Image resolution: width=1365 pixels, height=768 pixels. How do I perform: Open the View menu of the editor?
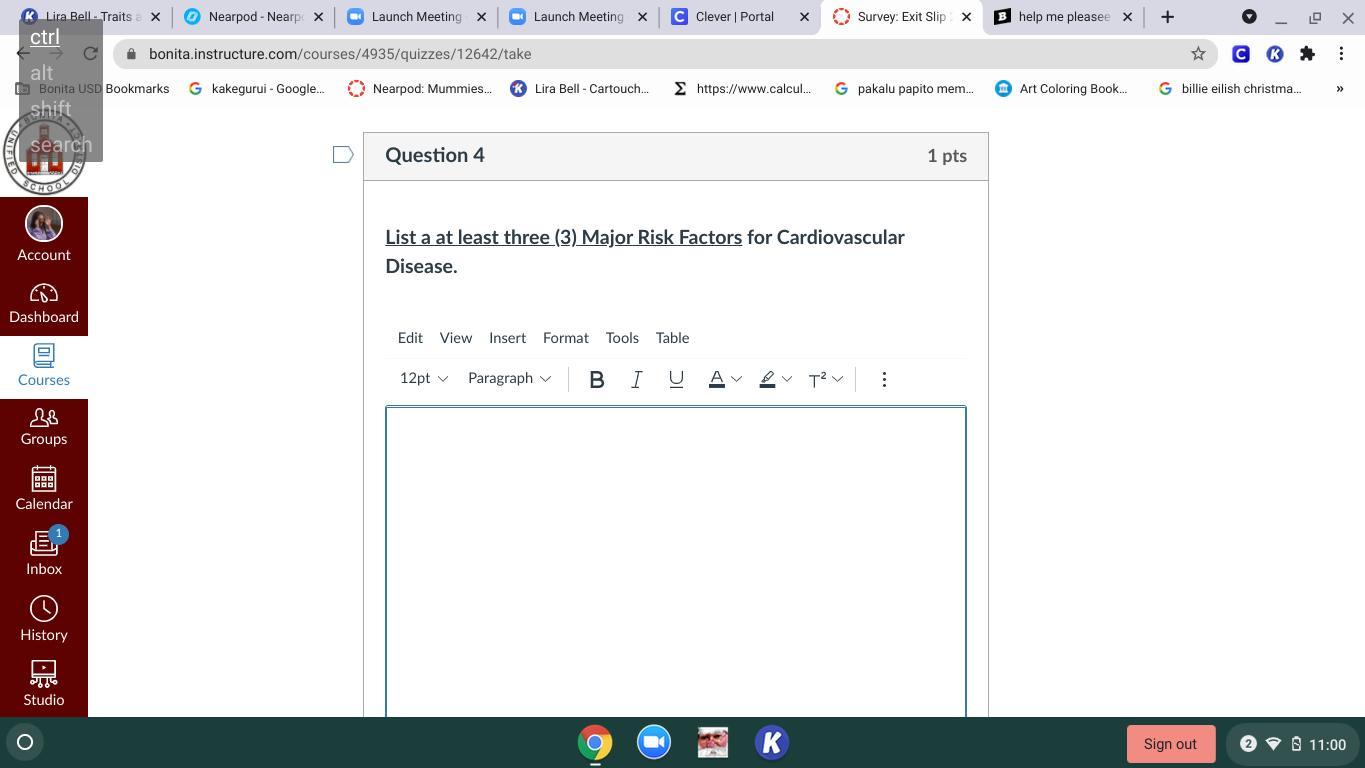click(455, 338)
